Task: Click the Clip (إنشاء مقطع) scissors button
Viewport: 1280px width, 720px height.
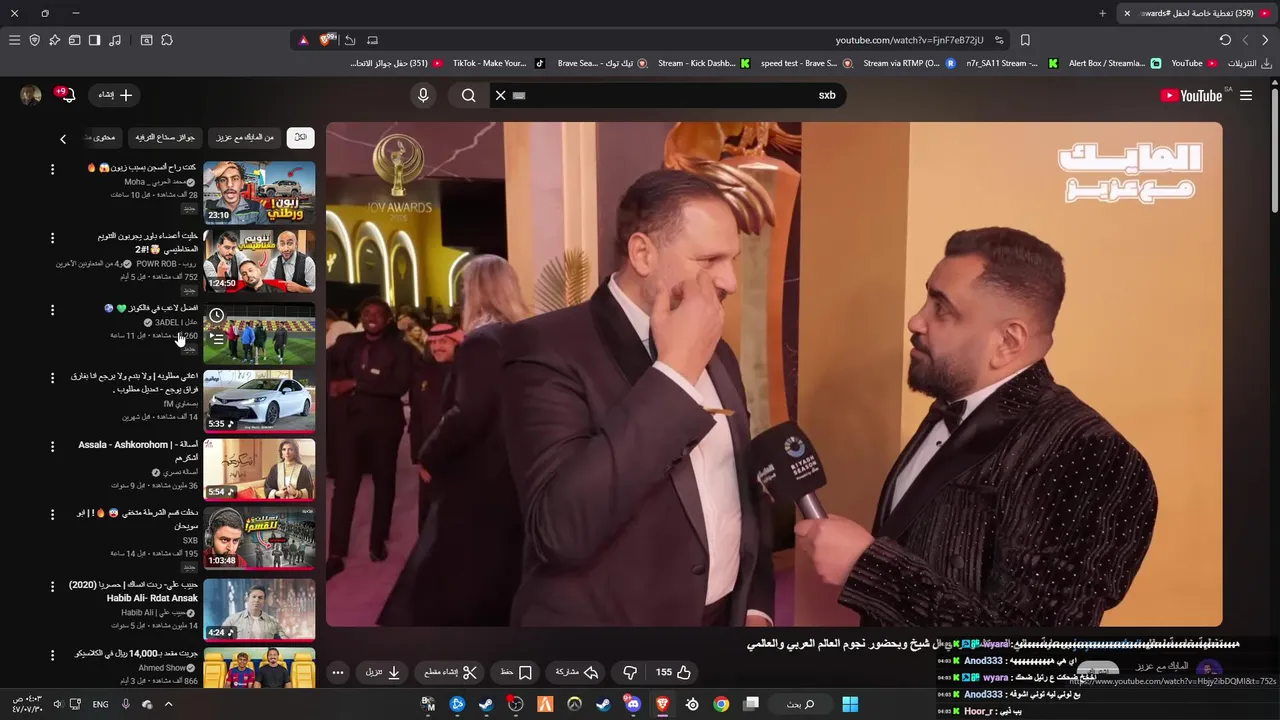Action: point(451,672)
